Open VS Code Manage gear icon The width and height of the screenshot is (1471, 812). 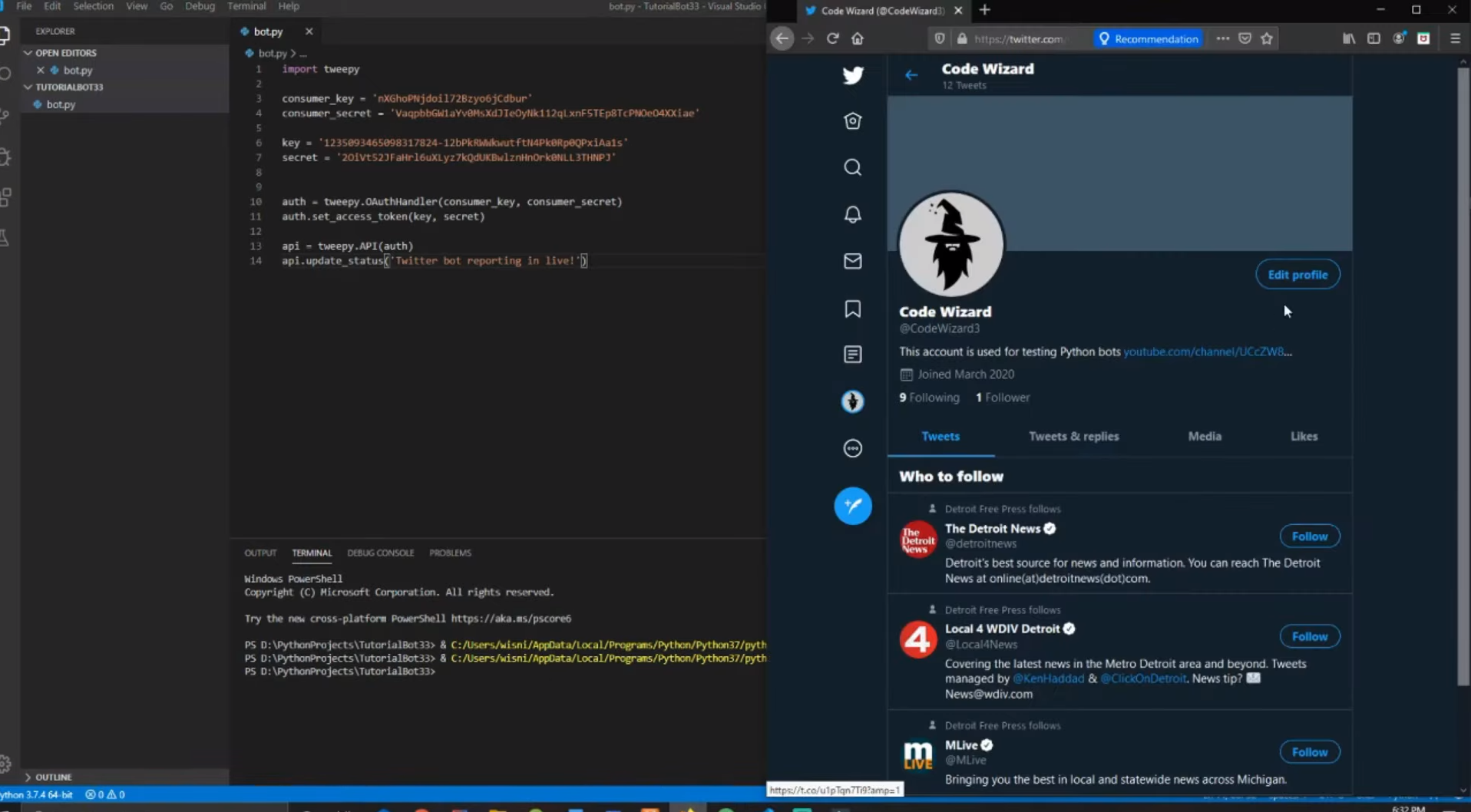(x=5, y=764)
